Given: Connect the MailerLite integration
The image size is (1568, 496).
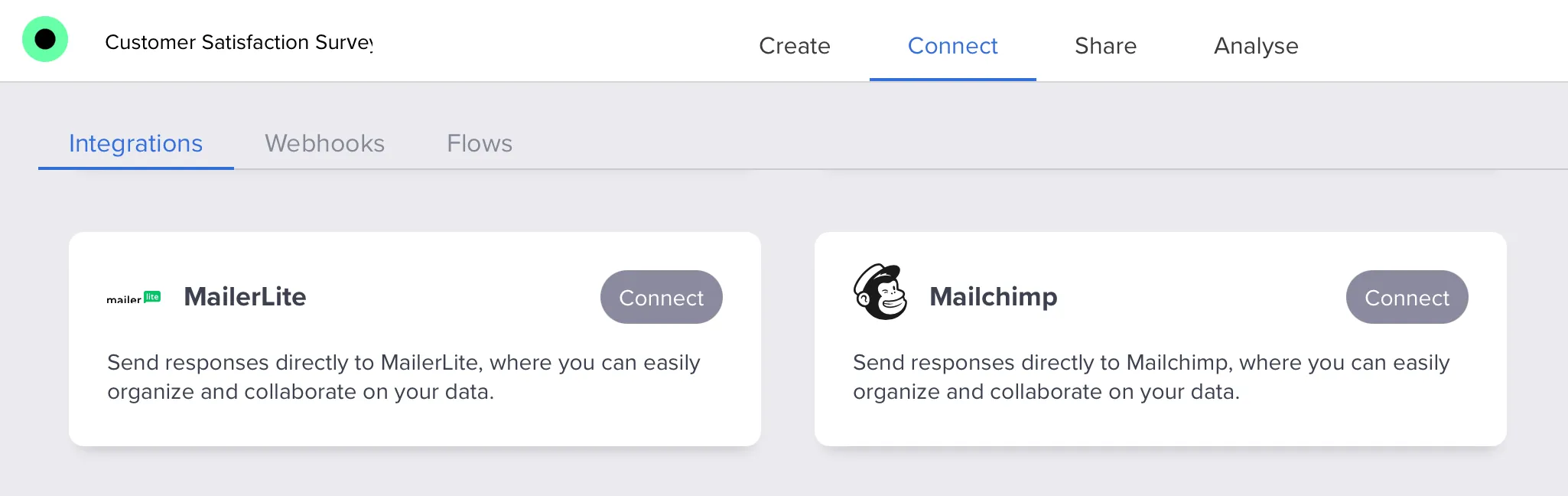Looking at the screenshot, I should [x=661, y=297].
